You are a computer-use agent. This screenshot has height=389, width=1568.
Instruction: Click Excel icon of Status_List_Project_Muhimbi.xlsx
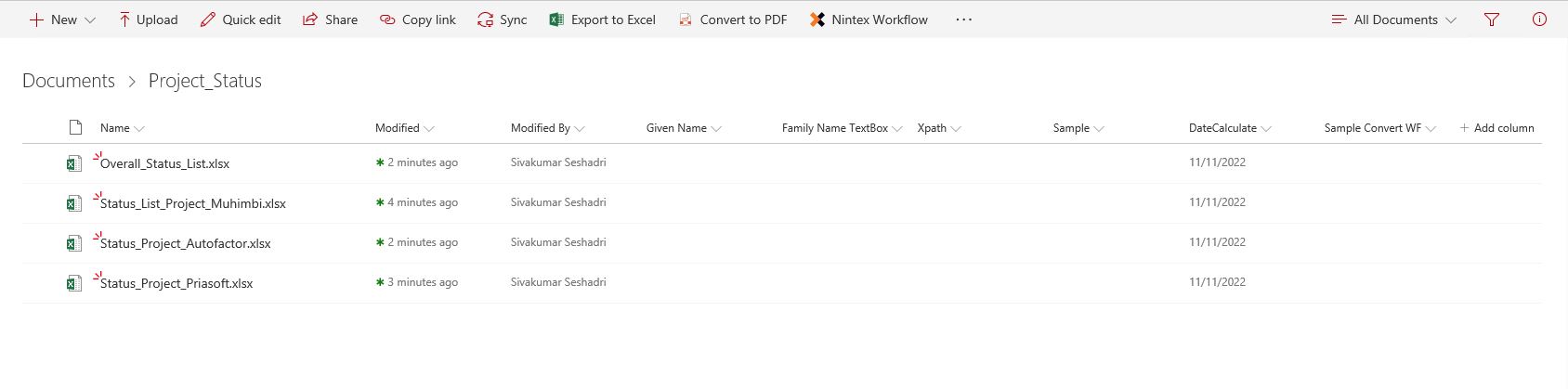pyautogui.click(x=73, y=204)
